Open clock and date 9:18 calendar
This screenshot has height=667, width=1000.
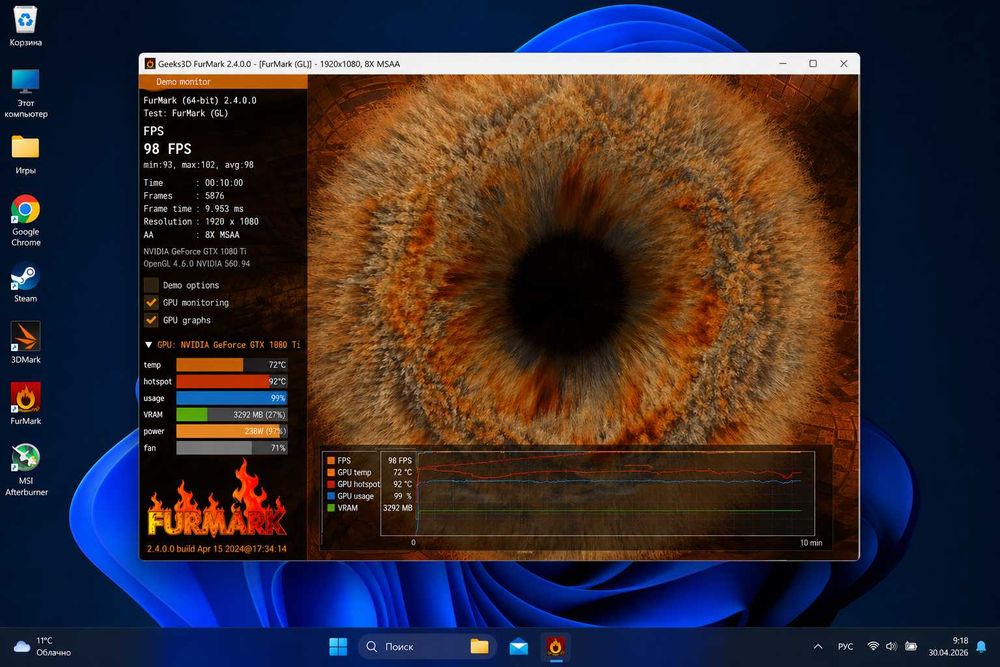point(948,647)
